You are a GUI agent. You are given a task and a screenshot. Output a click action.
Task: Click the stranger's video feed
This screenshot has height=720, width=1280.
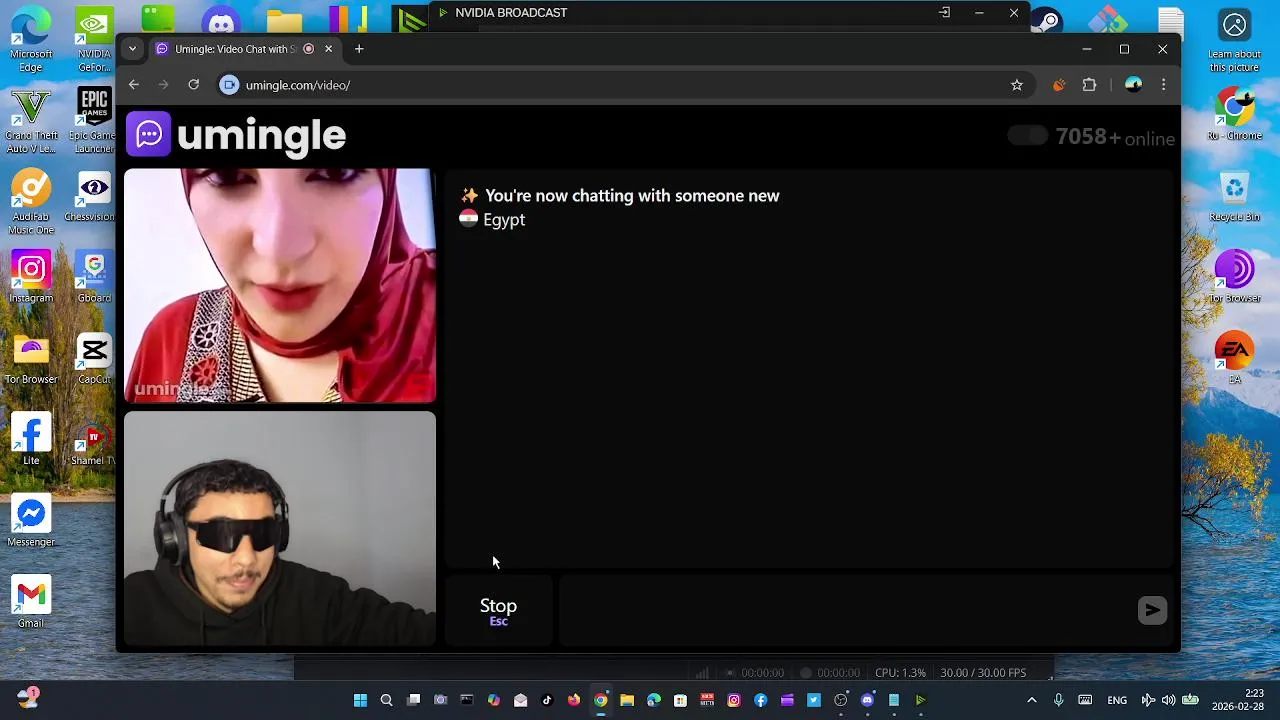(x=280, y=285)
